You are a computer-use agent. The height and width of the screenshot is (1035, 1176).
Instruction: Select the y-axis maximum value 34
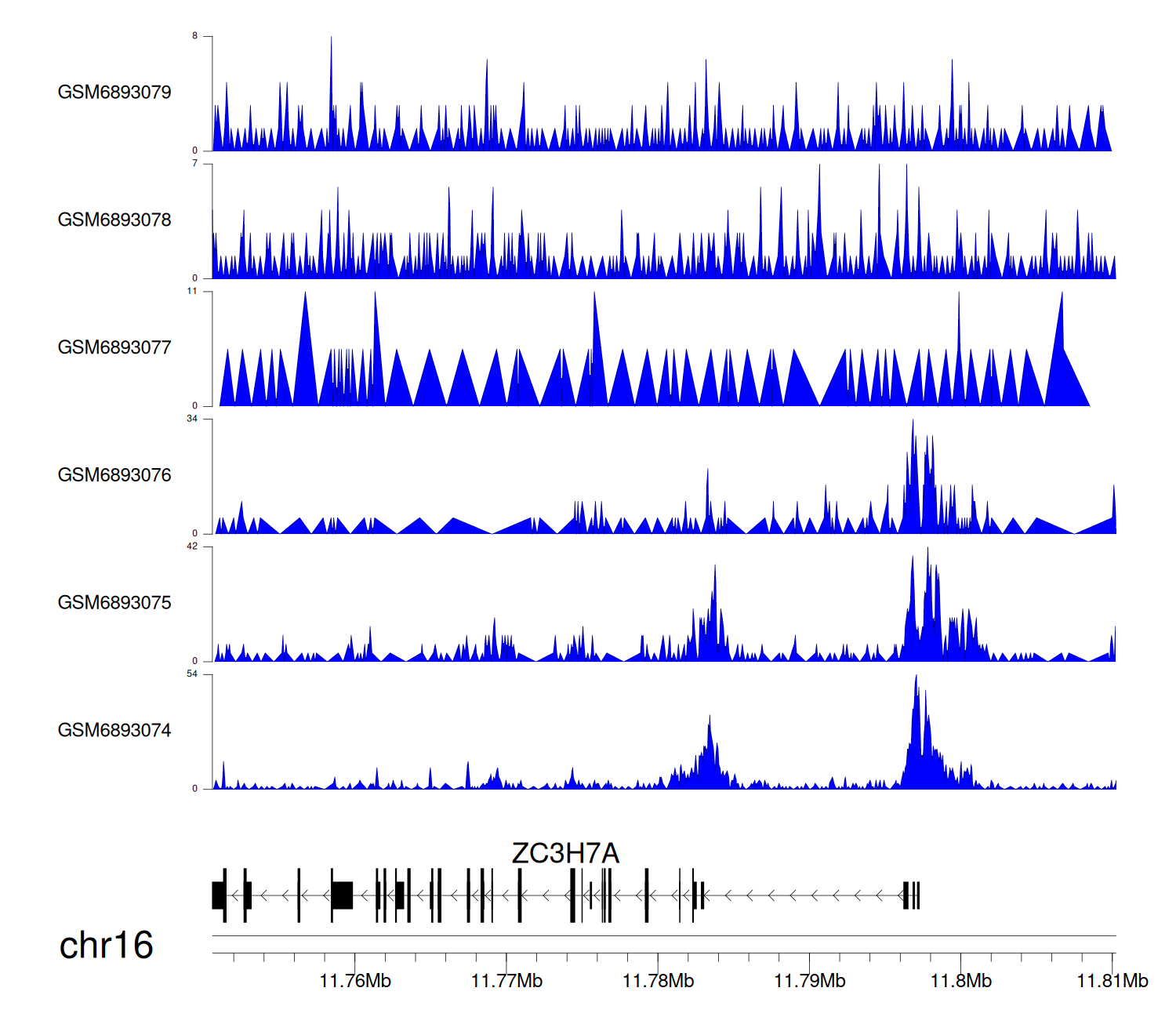[192, 419]
